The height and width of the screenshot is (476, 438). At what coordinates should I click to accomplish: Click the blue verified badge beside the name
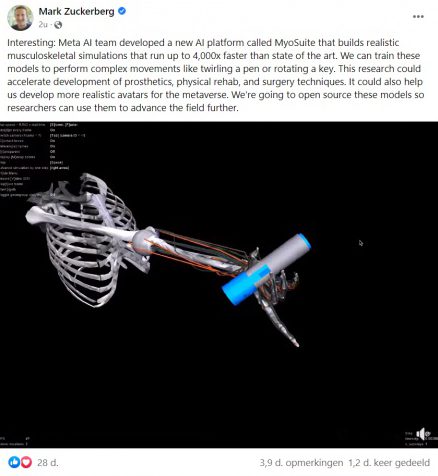122,11
